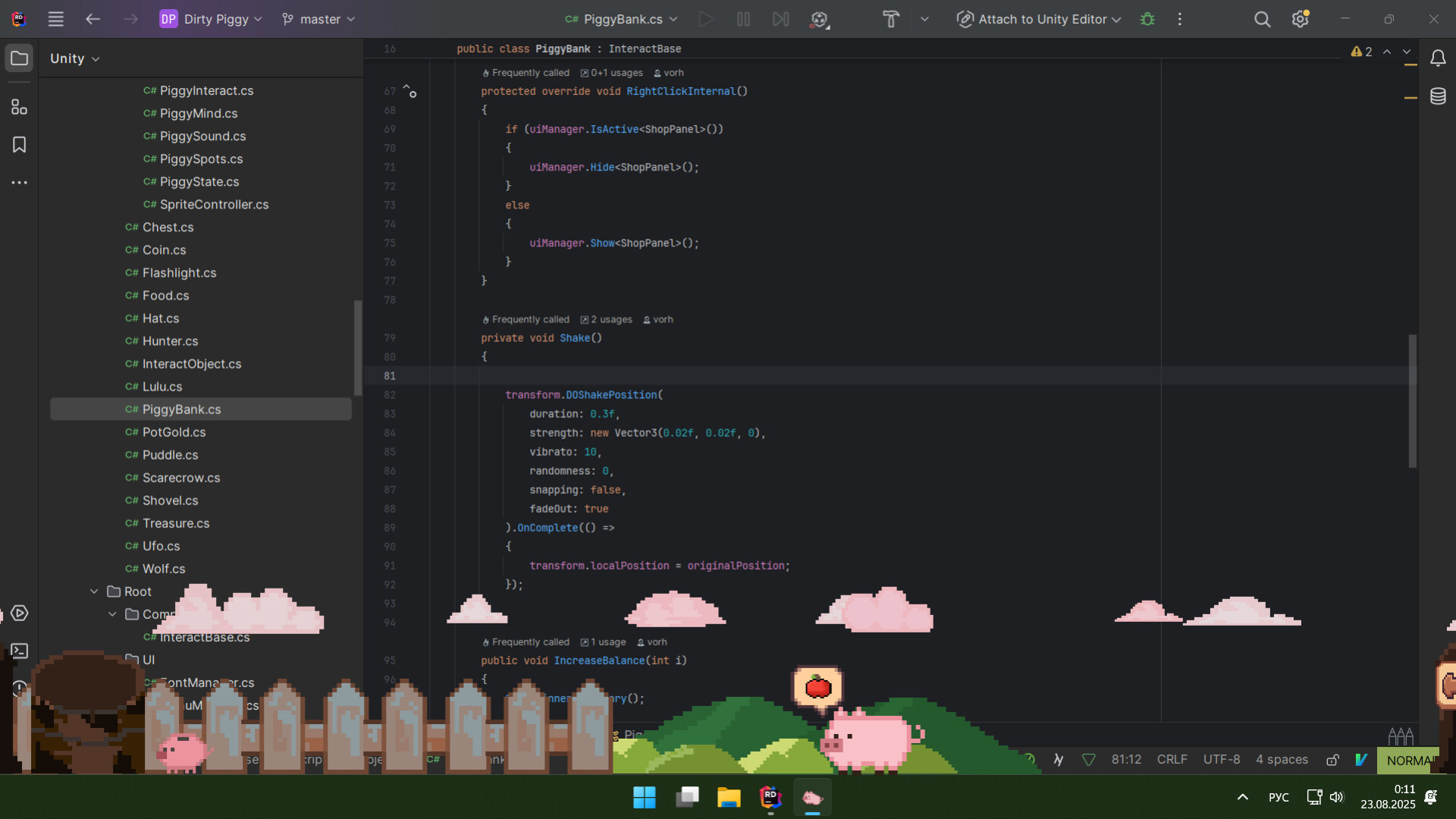Open the Bookmarks tool window icon
The width and height of the screenshot is (1456, 819).
click(19, 144)
